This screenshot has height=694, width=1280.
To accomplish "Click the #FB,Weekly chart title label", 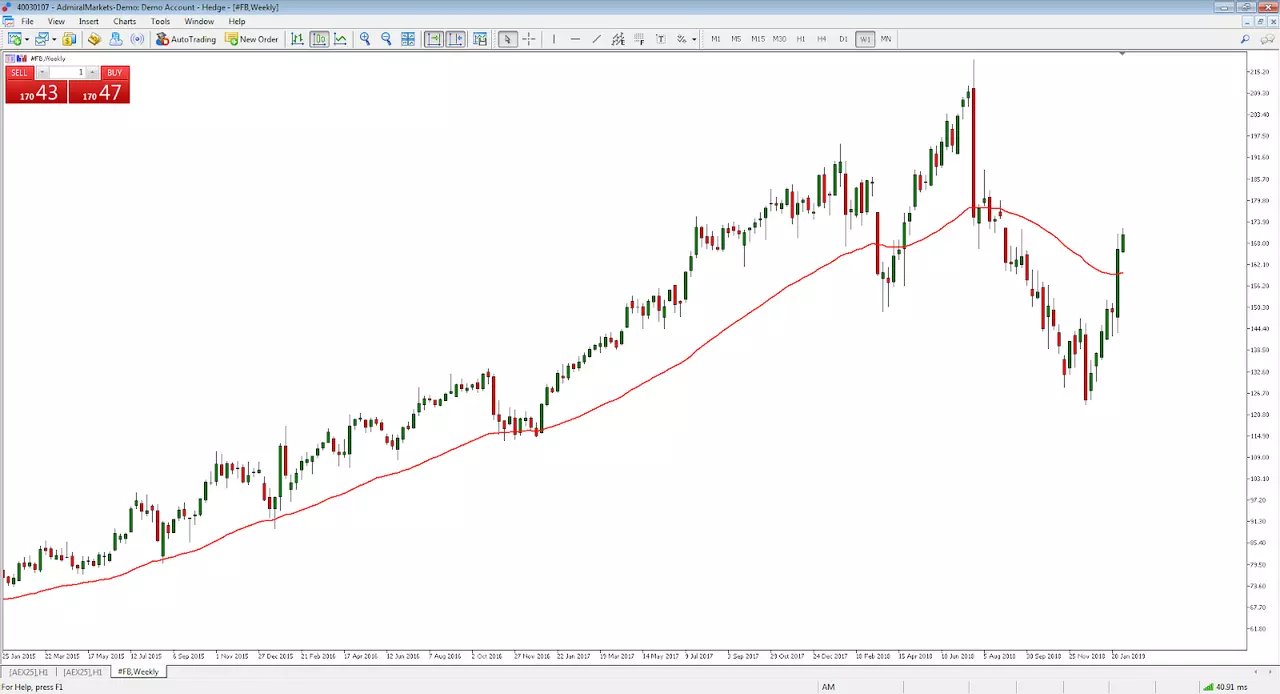I will [x=50, y=58].
